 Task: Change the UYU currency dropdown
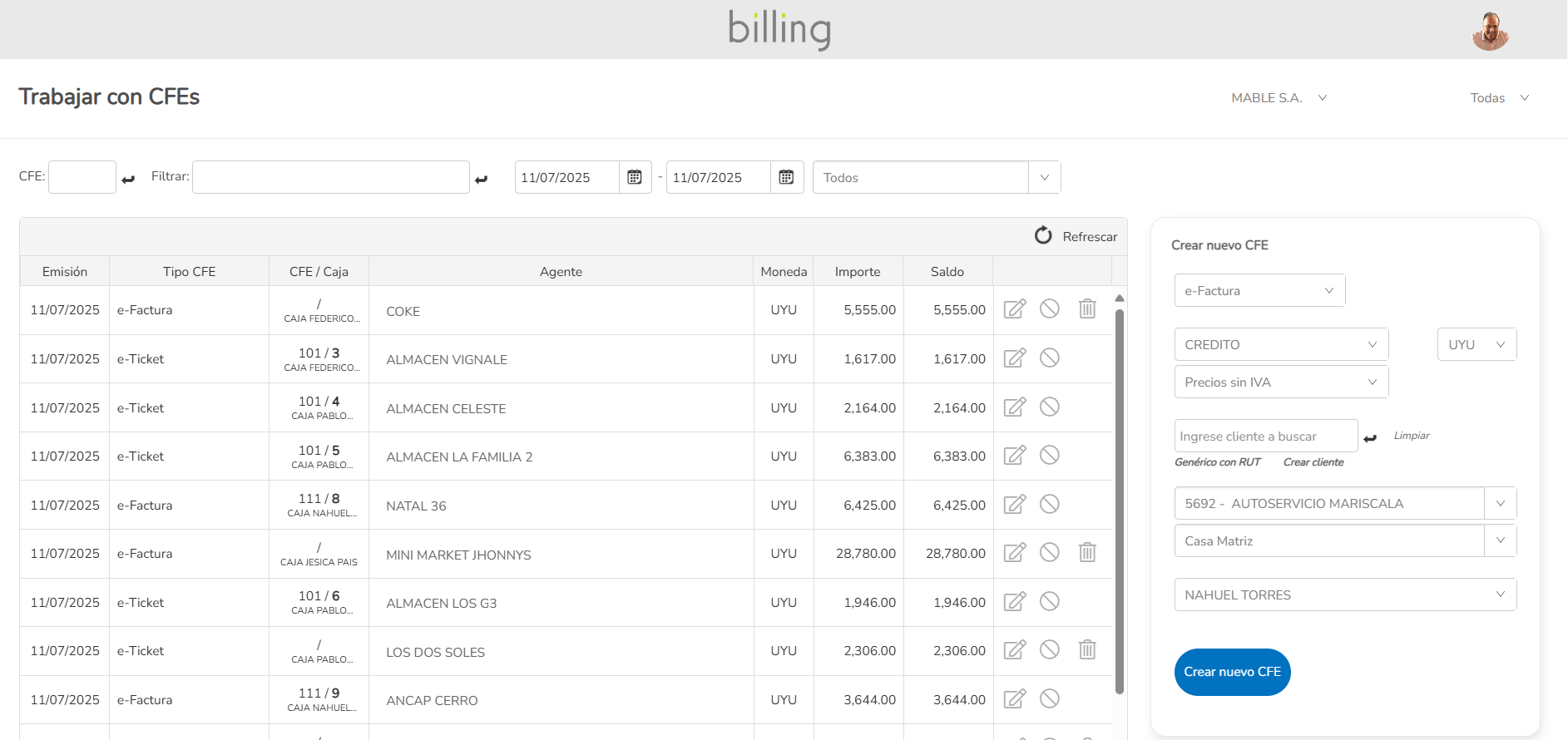(1476, 344)
